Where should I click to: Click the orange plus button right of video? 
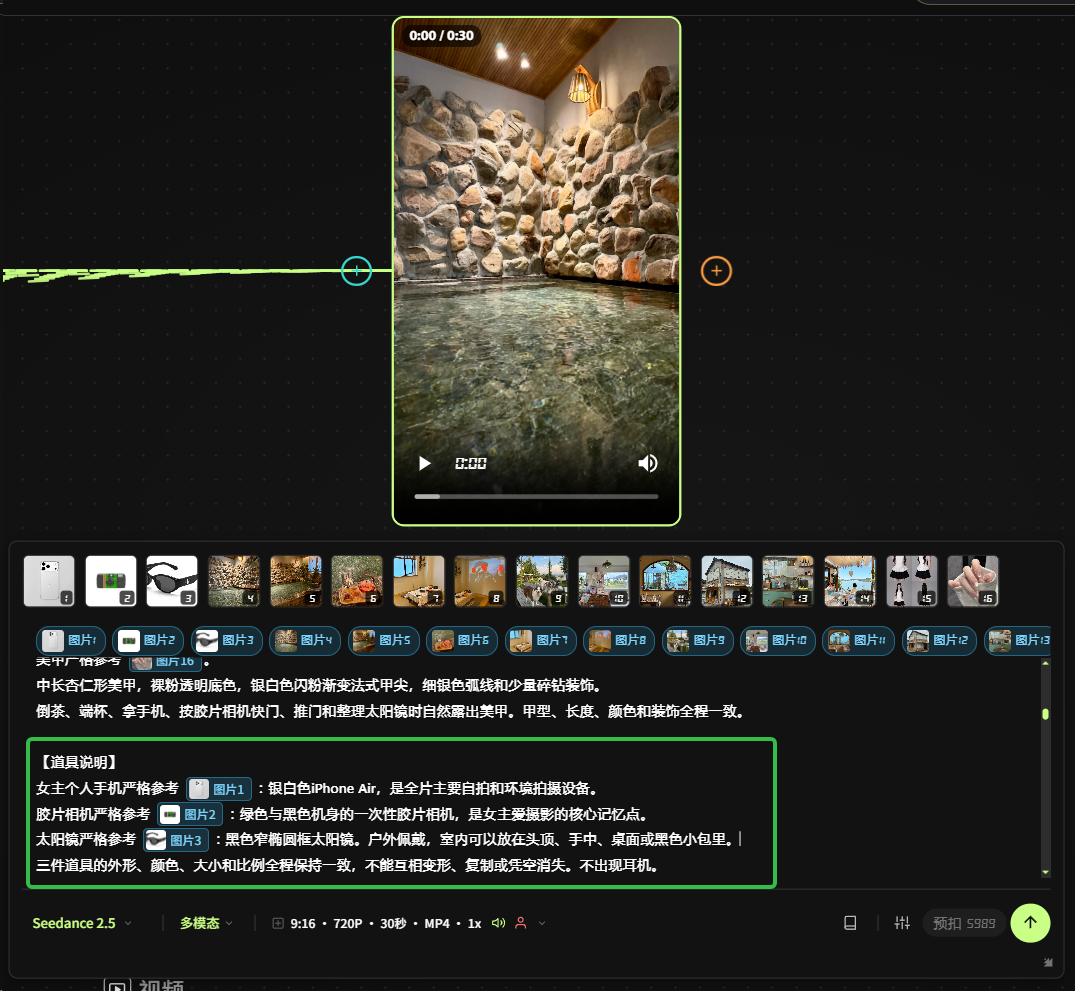(x=716, y=271)
